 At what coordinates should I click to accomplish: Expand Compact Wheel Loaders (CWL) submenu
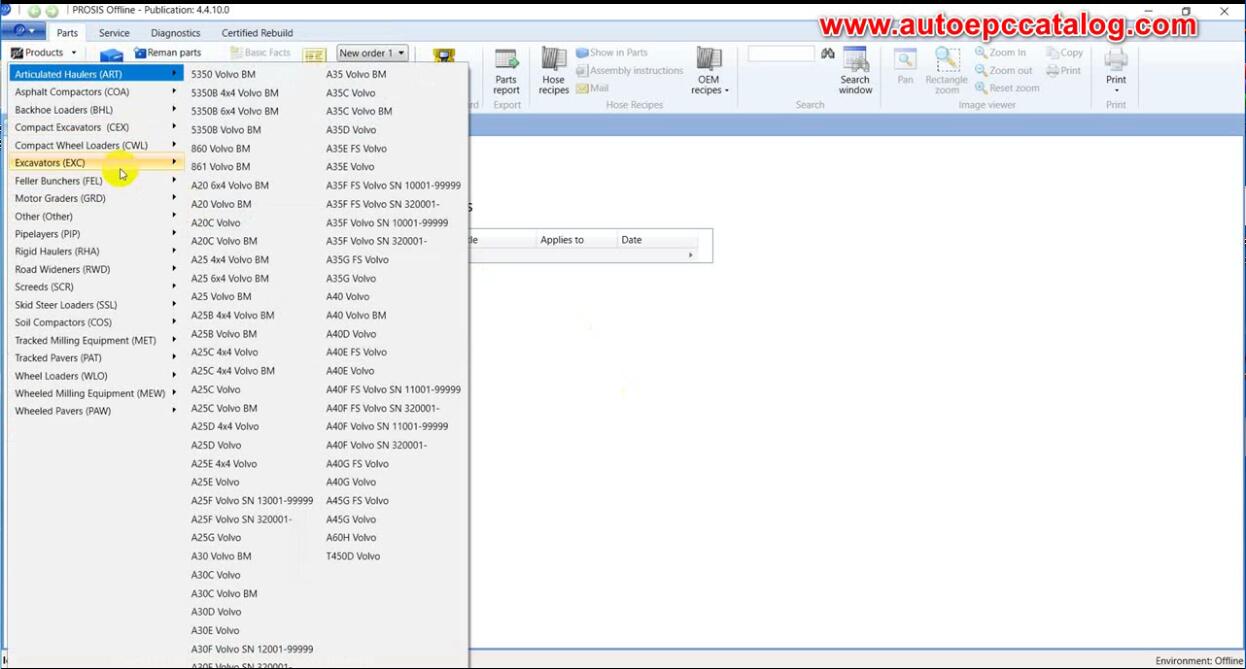tap(96, 145)
